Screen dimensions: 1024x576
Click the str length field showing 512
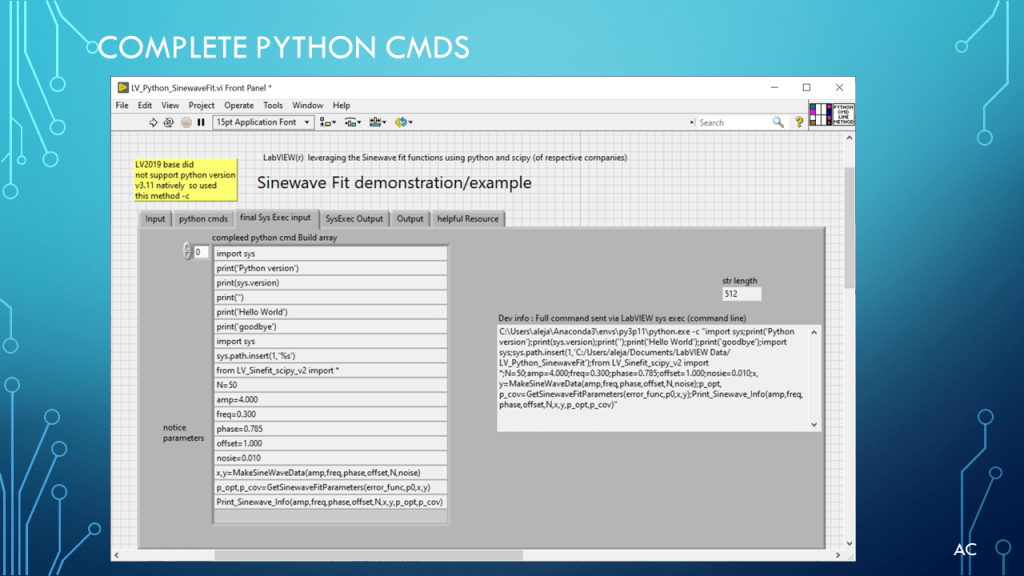[741, 294]
